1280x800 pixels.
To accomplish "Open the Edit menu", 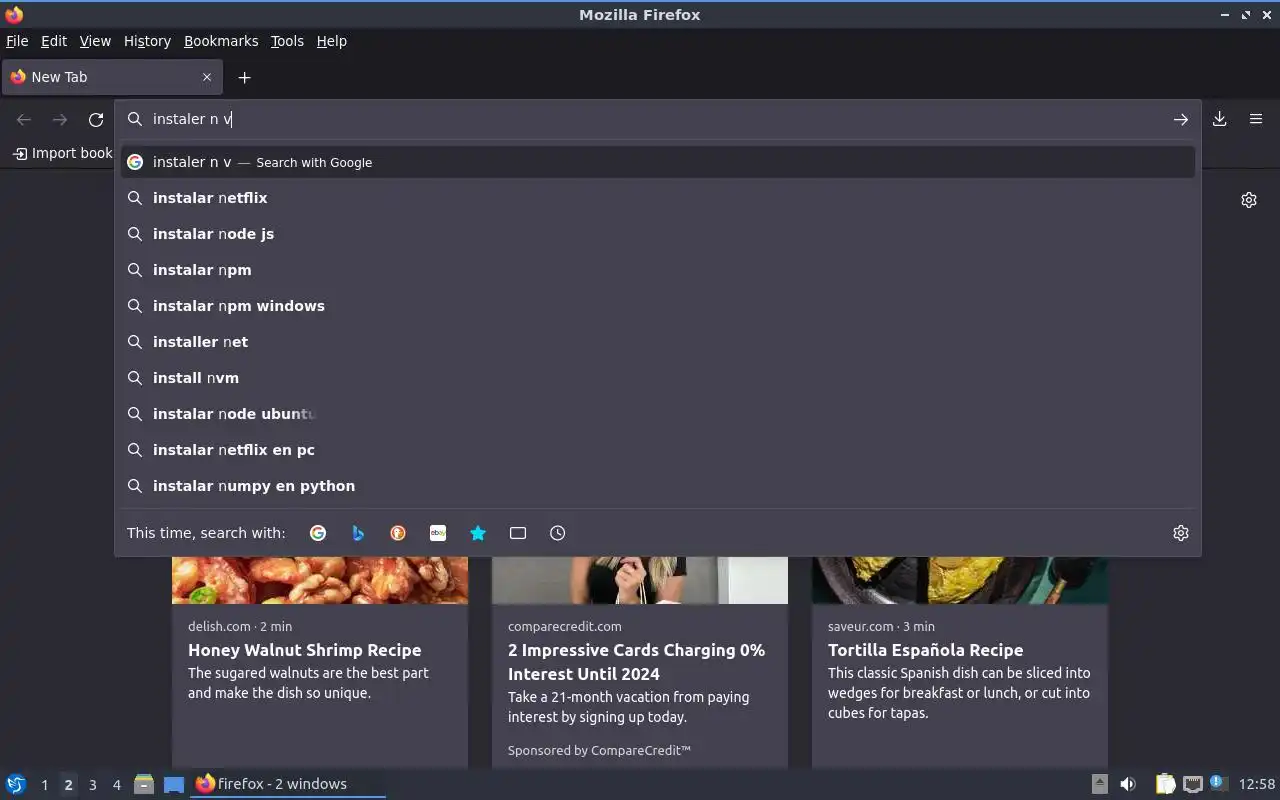I will 54,41.
